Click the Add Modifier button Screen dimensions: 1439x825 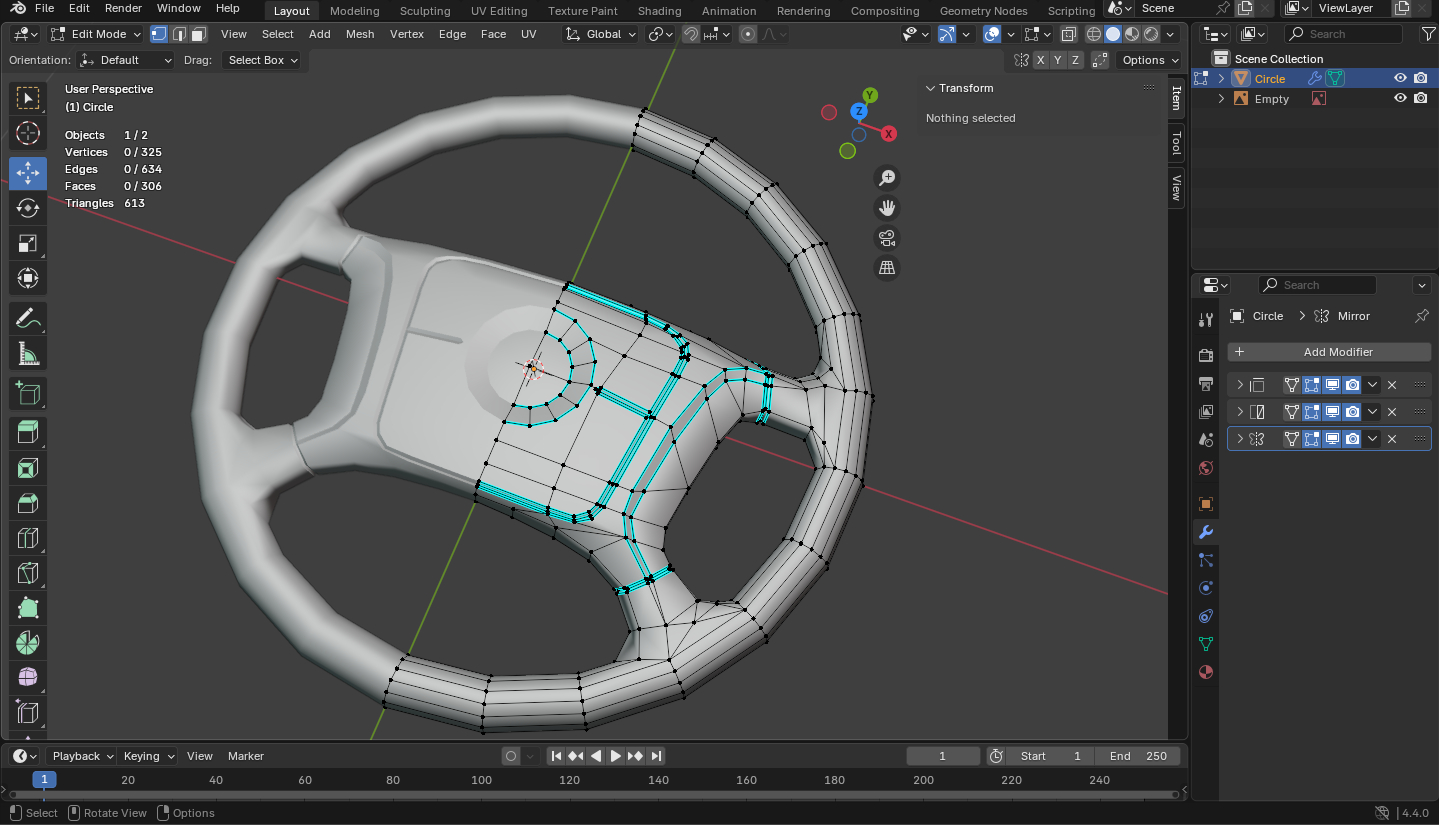coord(1329,352)
